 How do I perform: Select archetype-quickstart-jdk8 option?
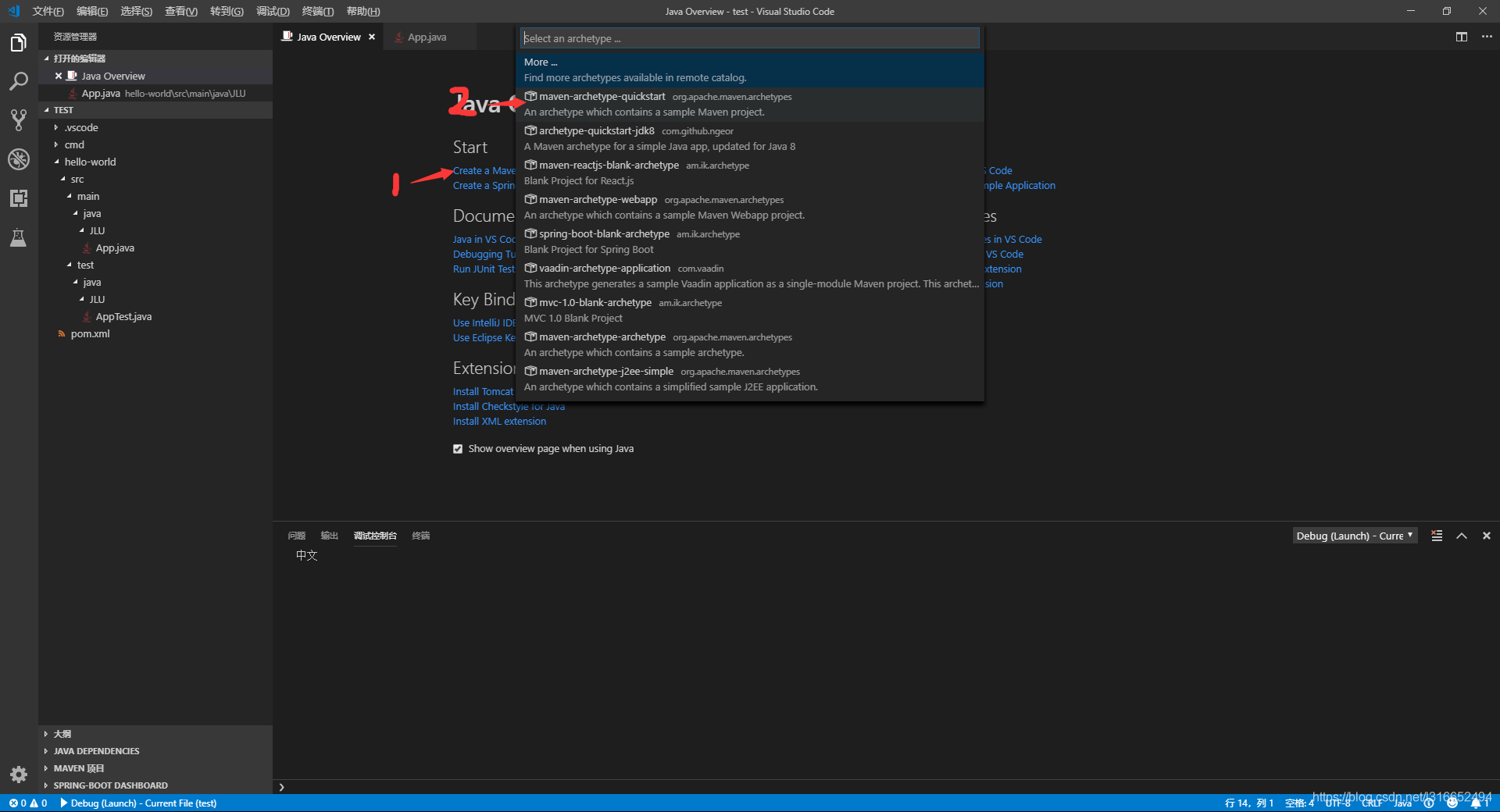750,138
